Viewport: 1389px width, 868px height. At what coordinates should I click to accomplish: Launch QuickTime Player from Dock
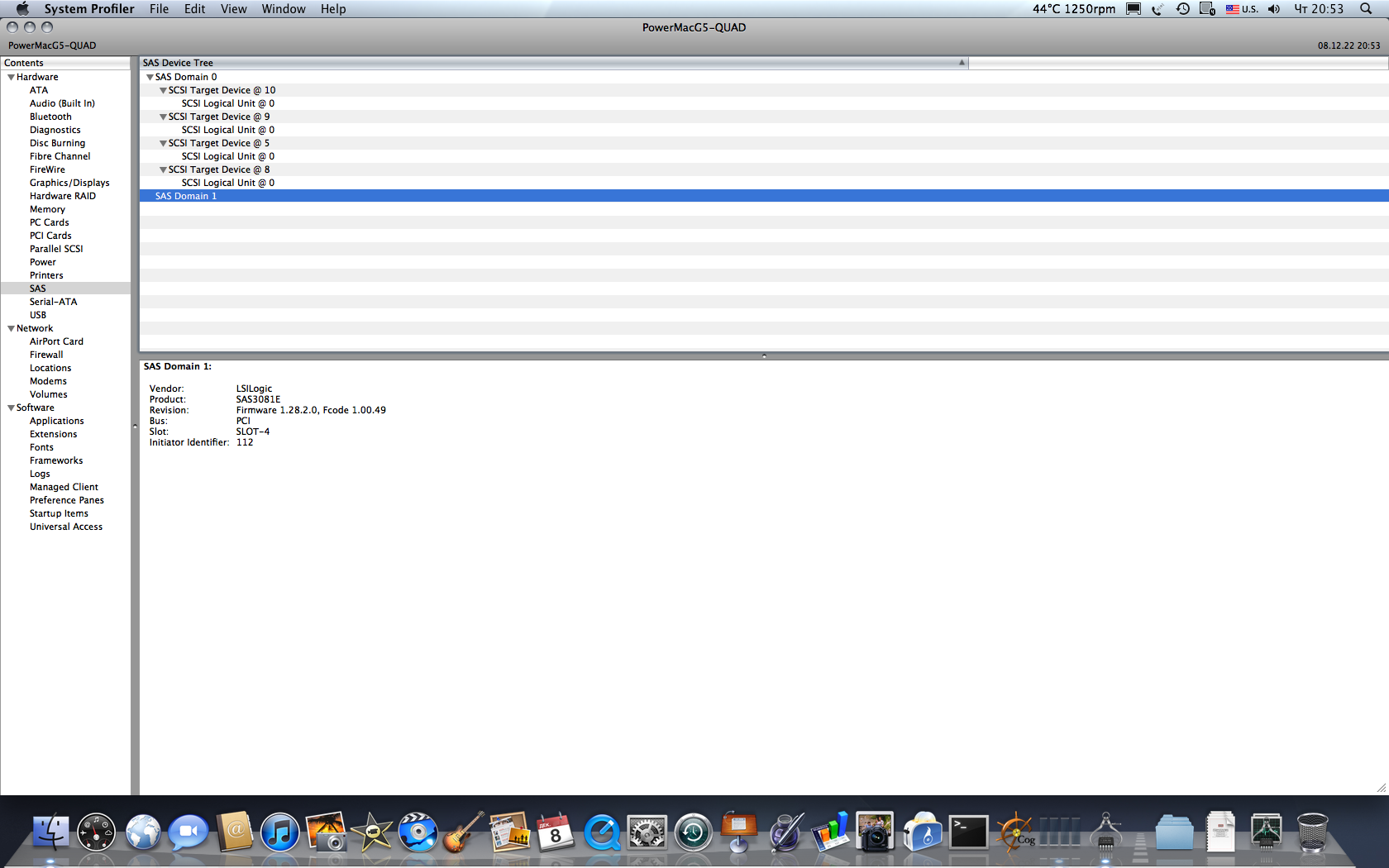click(602, 832)
